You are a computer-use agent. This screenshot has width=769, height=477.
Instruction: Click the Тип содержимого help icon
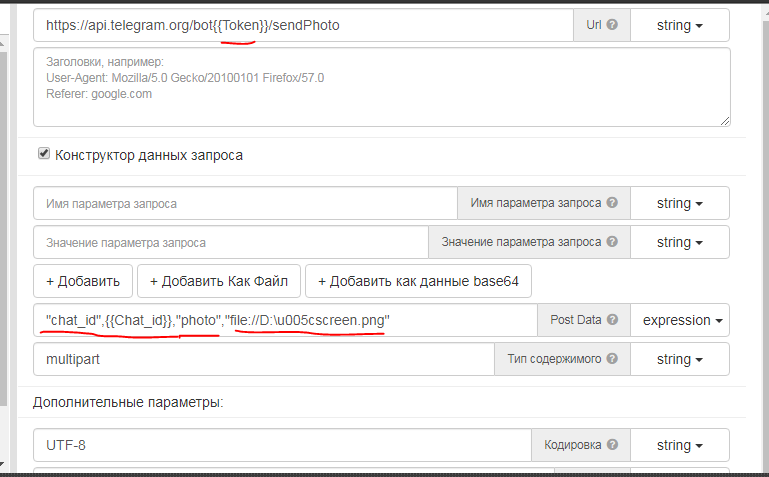click(x=612, y=359)
